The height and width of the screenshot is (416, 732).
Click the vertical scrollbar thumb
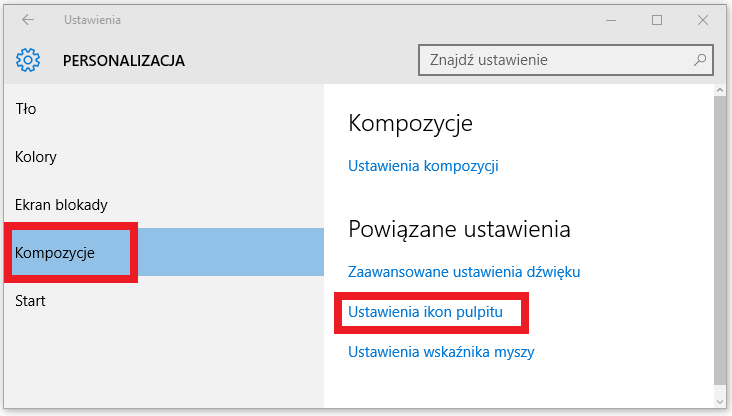(720, 240)
